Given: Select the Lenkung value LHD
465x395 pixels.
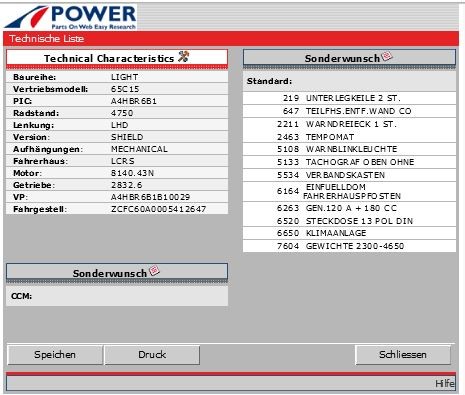Looking at the screenshot, I should pos(120,125).
